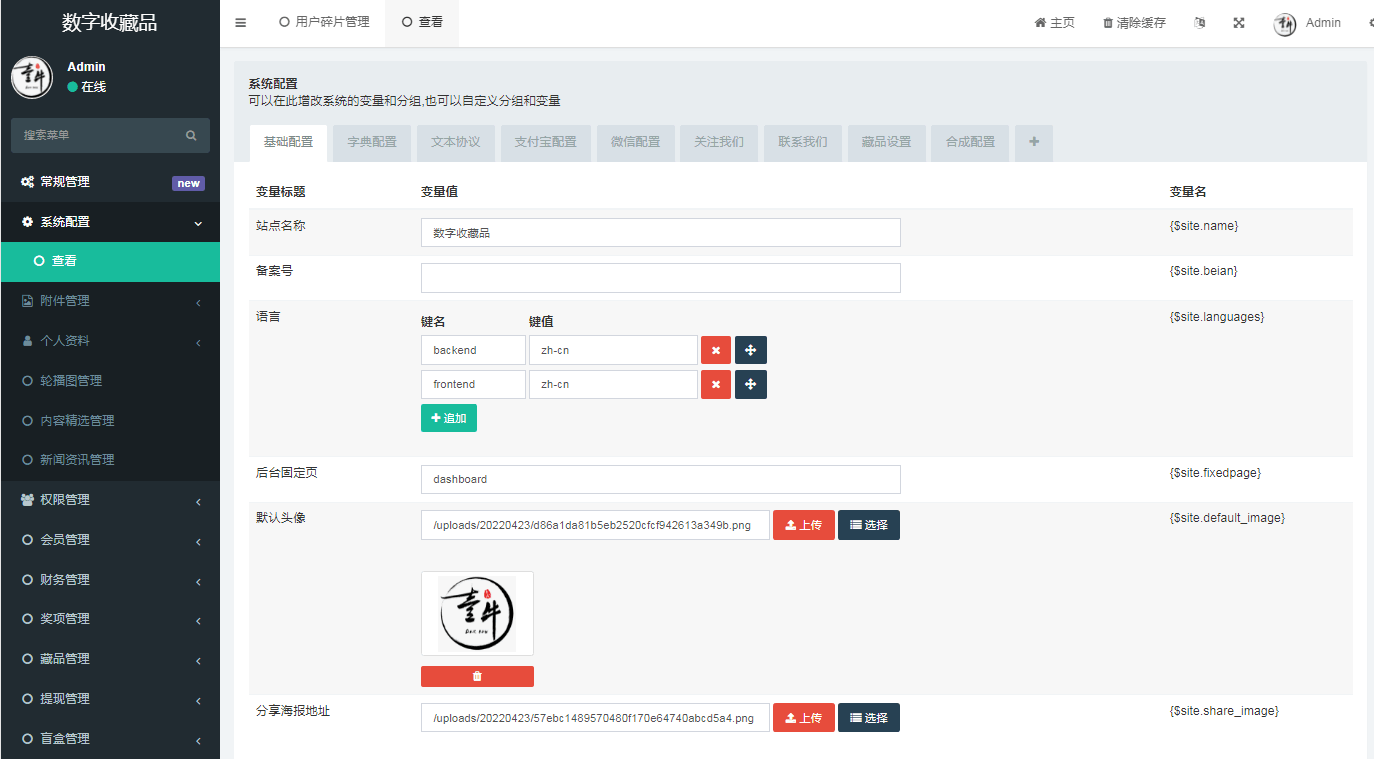The image size is (1374, 759).
Task: Click the language switch icon in header
Action: tap(1199, 23)
